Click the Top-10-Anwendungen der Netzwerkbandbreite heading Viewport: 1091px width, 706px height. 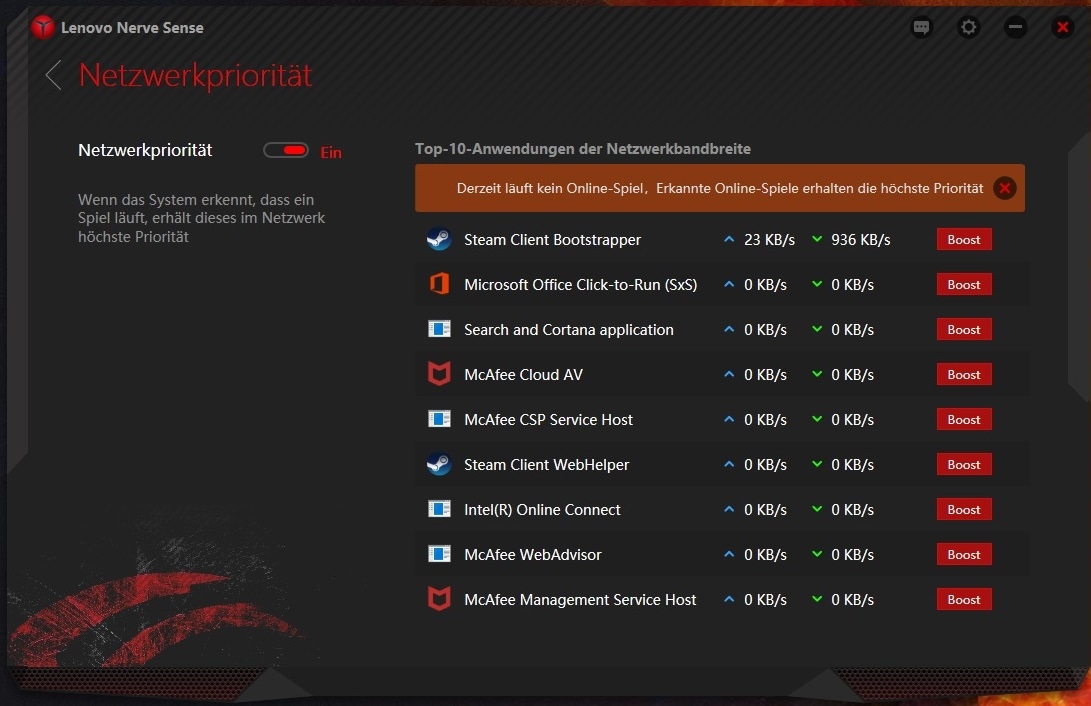(x=582, y=149)
